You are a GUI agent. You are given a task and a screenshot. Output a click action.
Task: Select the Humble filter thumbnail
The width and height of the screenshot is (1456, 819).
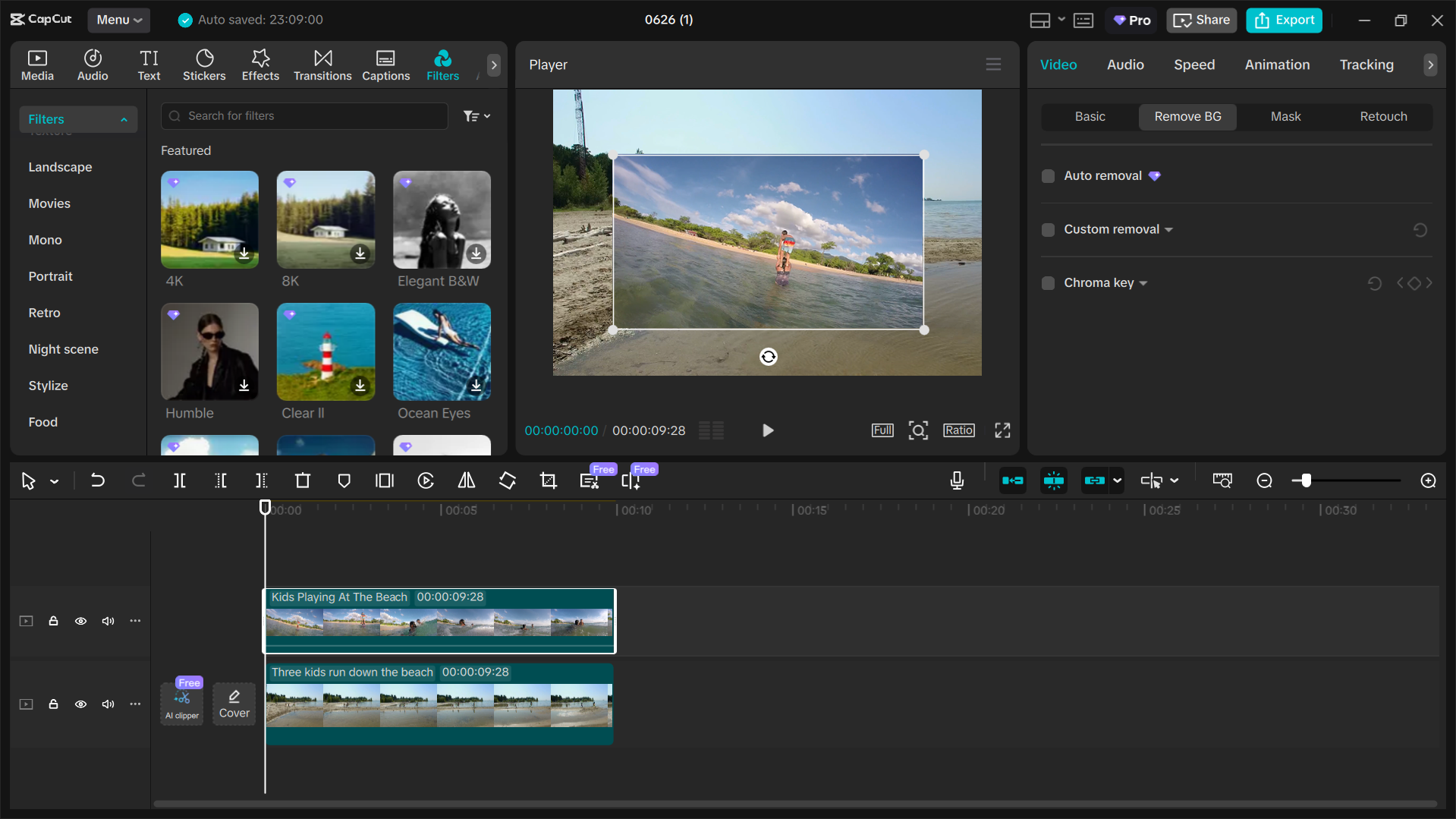pos(209,351)
